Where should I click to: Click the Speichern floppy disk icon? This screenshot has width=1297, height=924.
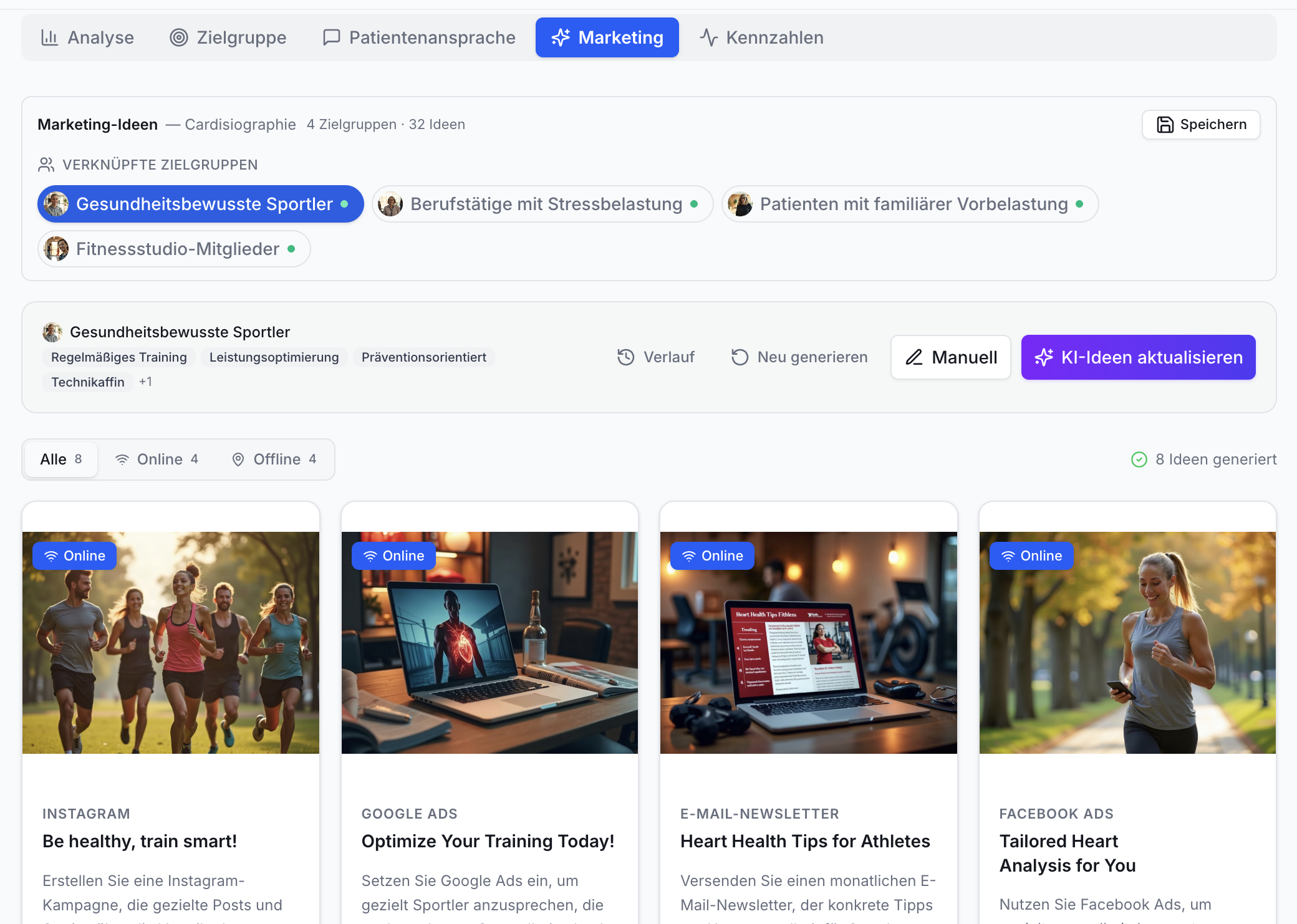click(x=1165, y=125)
